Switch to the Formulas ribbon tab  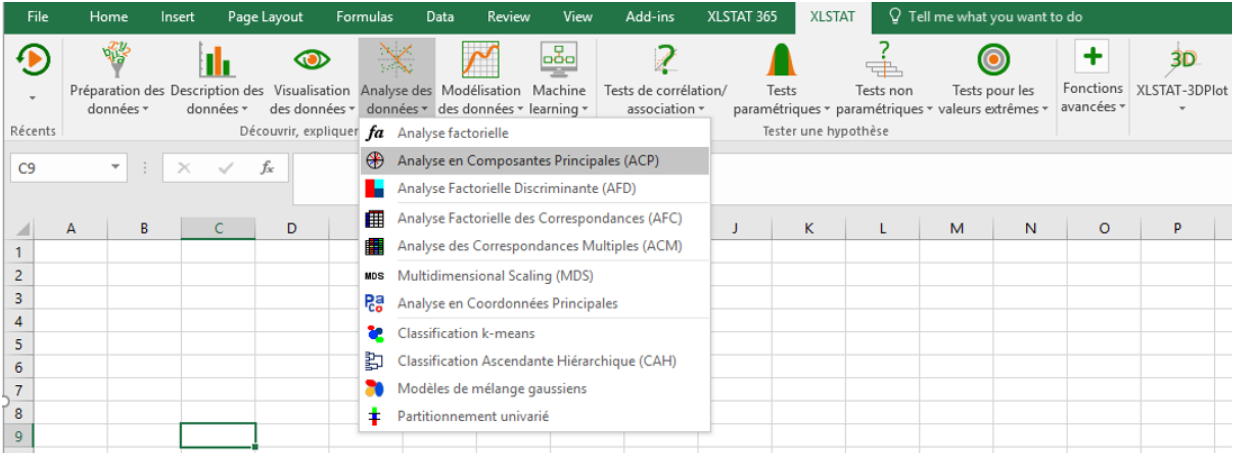point(364,17)
